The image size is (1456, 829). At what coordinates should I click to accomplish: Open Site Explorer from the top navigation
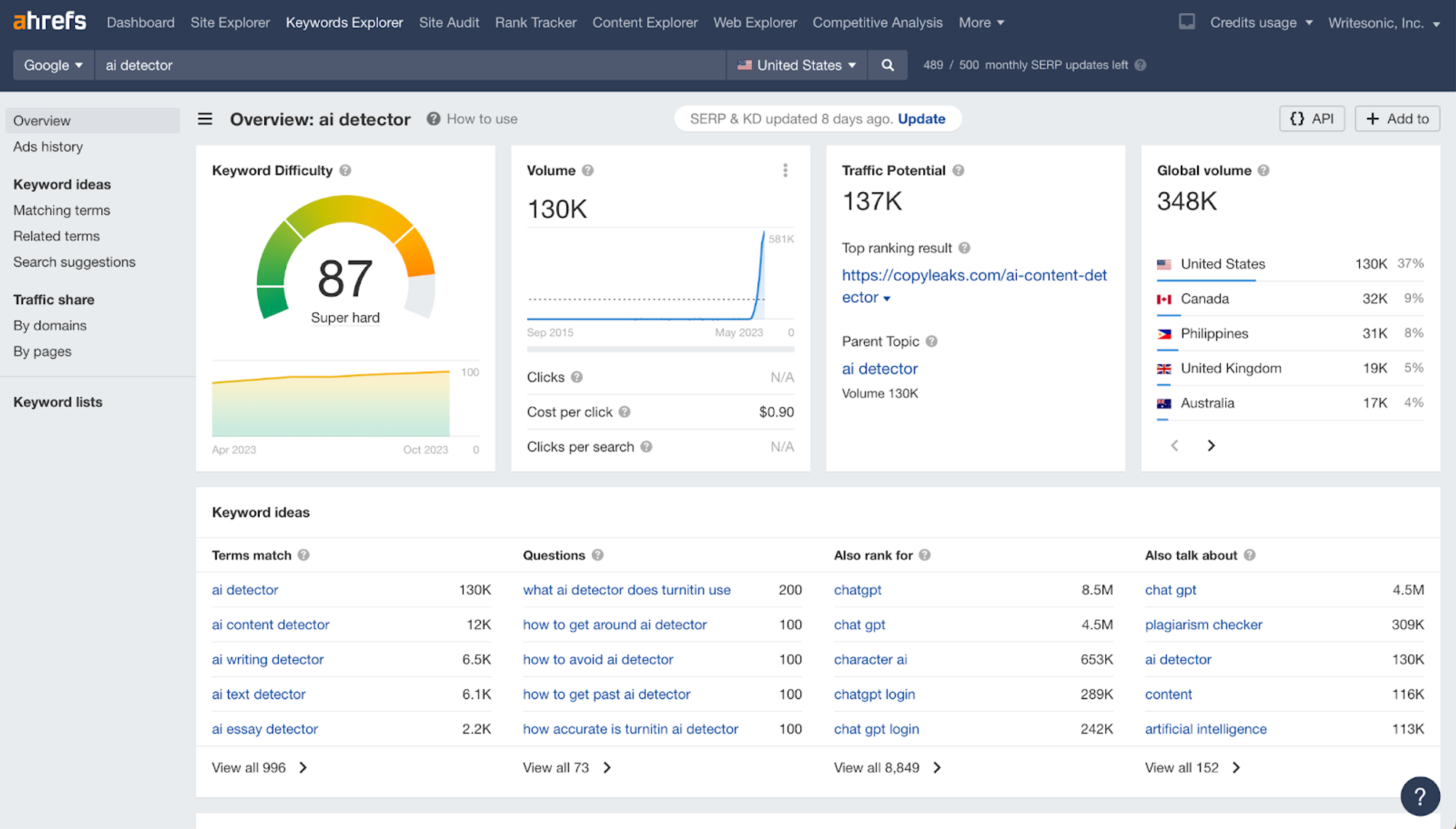pyautogui.click(x=230, y=23)
